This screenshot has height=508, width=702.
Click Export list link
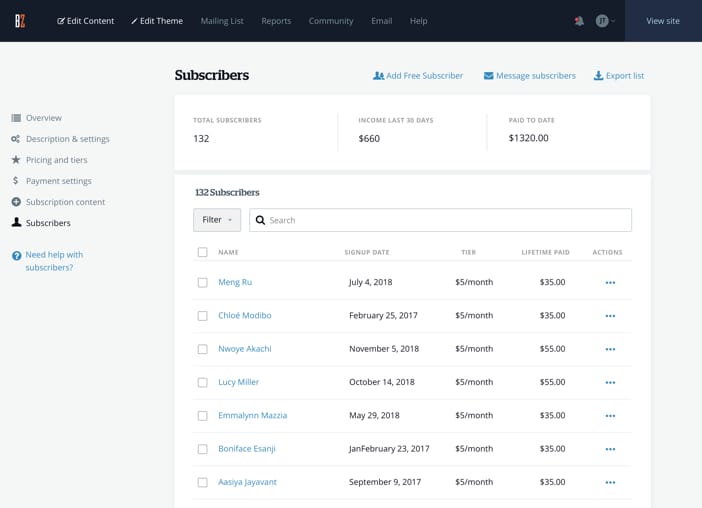pyautogui.click(x=619, y=76)
